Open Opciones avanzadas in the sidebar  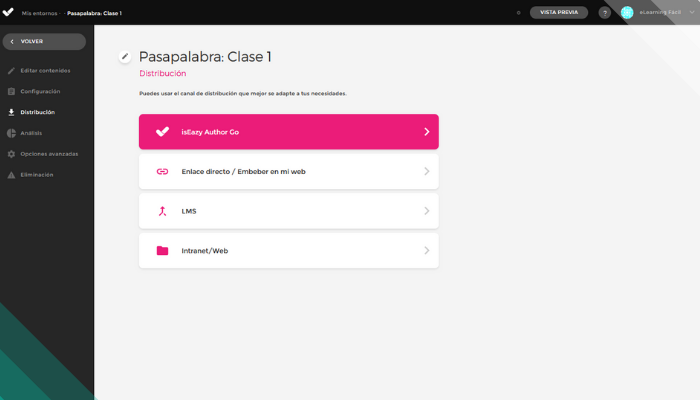(x=48, y=154)
